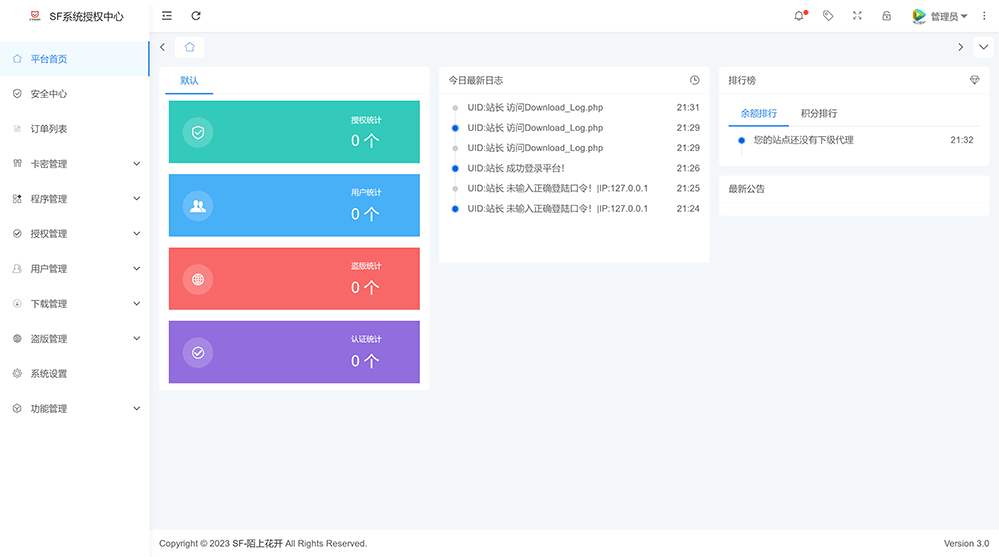Screen dimensions: 999x557
Task: Click the home tab icon
Action: point(190,47)
